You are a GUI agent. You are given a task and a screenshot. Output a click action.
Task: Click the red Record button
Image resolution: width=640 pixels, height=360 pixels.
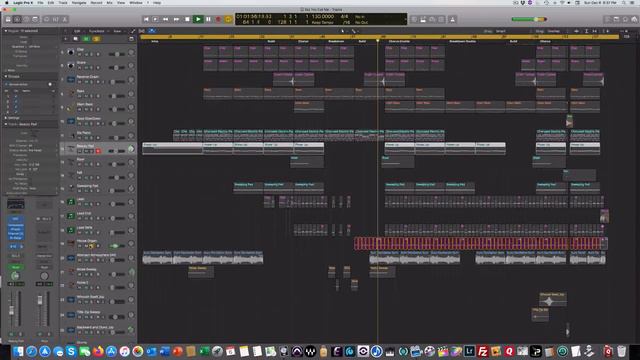pos(218,19)
